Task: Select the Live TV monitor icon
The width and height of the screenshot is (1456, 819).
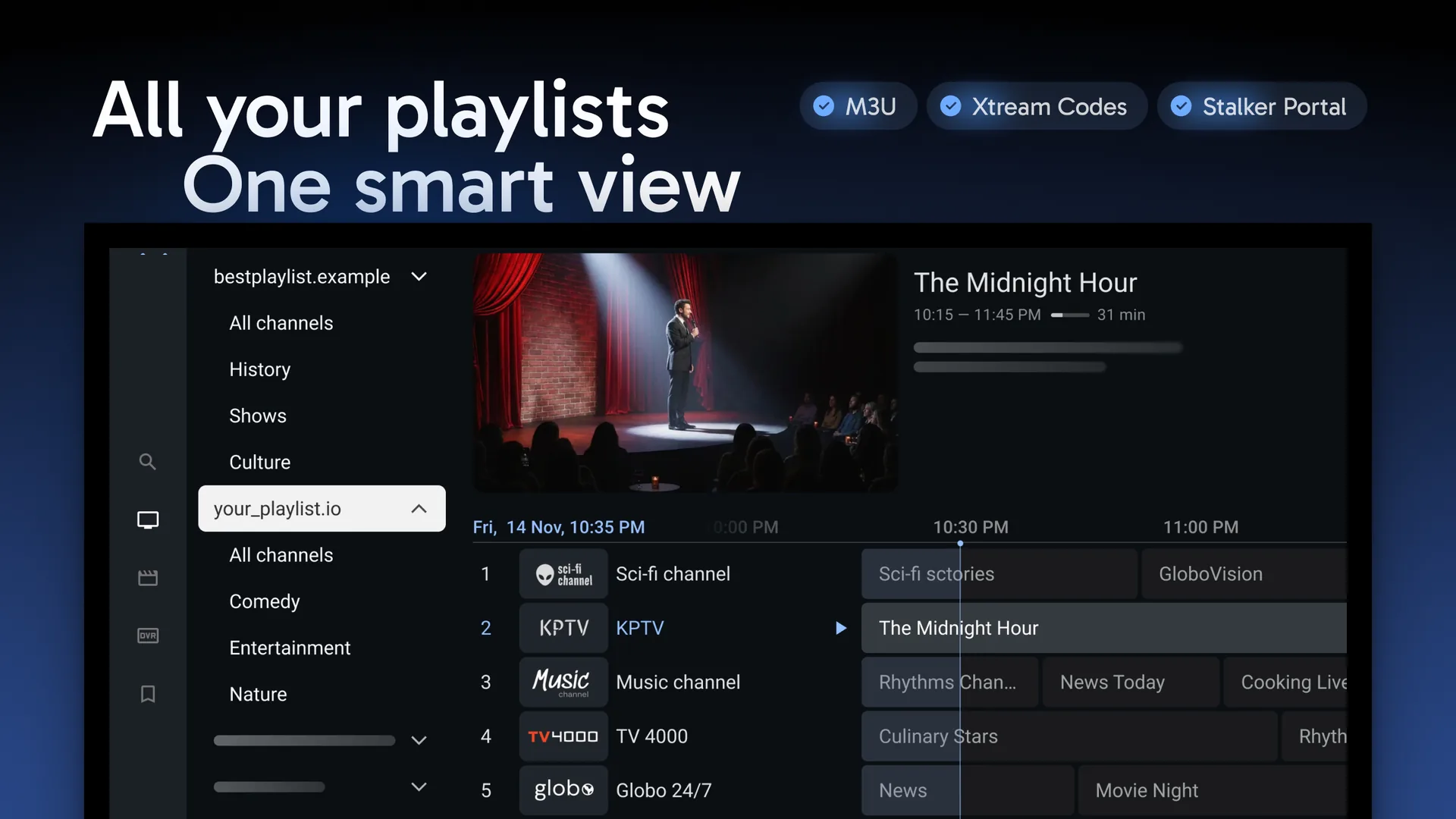Action: click(x=148, y=520)
